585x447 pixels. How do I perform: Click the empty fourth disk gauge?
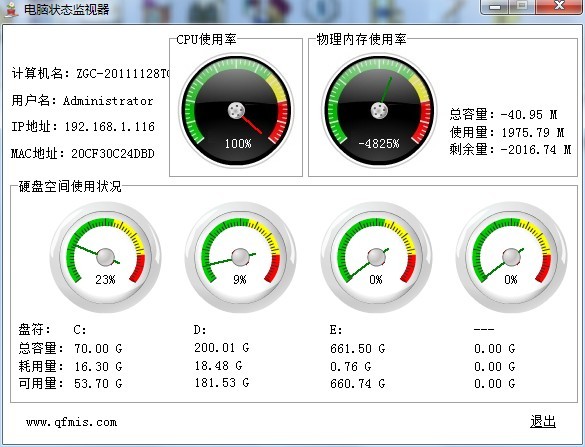(511, 257)
